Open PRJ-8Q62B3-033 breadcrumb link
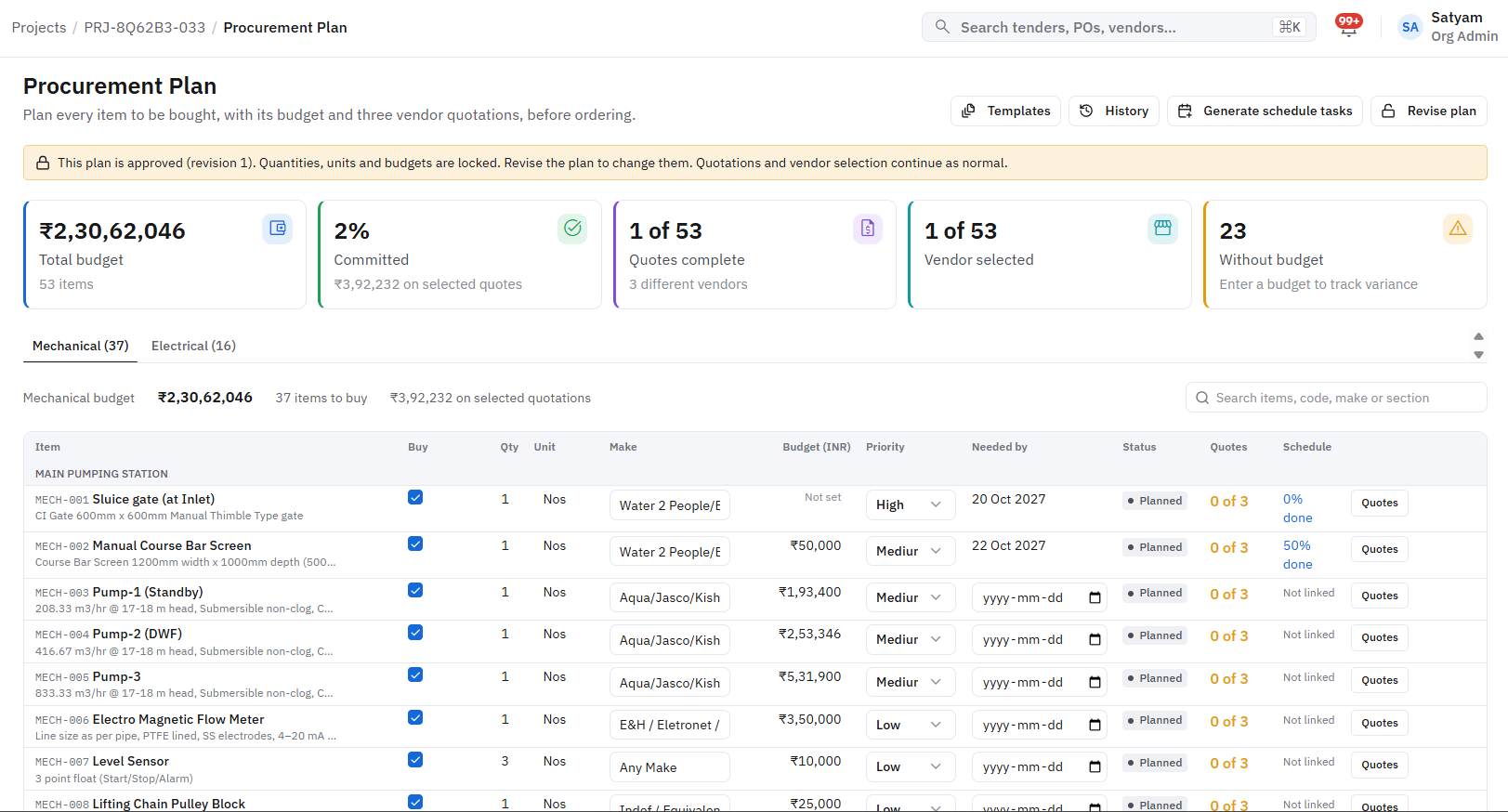 click(x=145, y=27)
